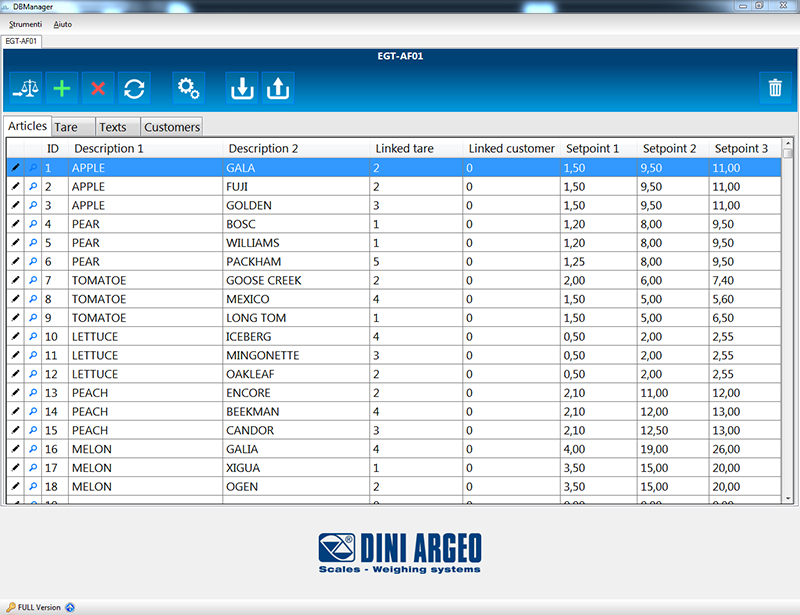Click the key icon beside FULL Version
The width and height of the screenshot is (800, 615).
9,607
